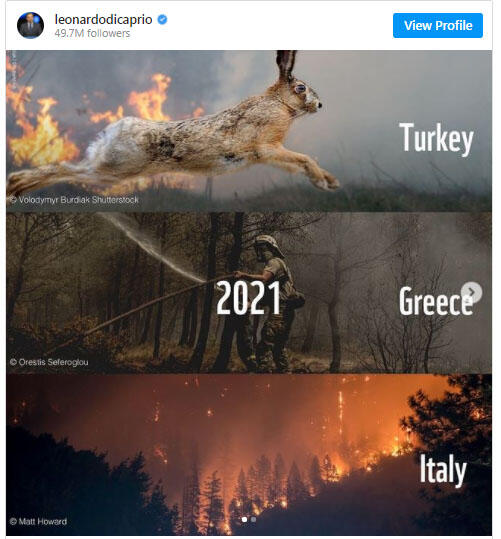
Task: Advance to next slide with arrow
Action: coord(472,292)
